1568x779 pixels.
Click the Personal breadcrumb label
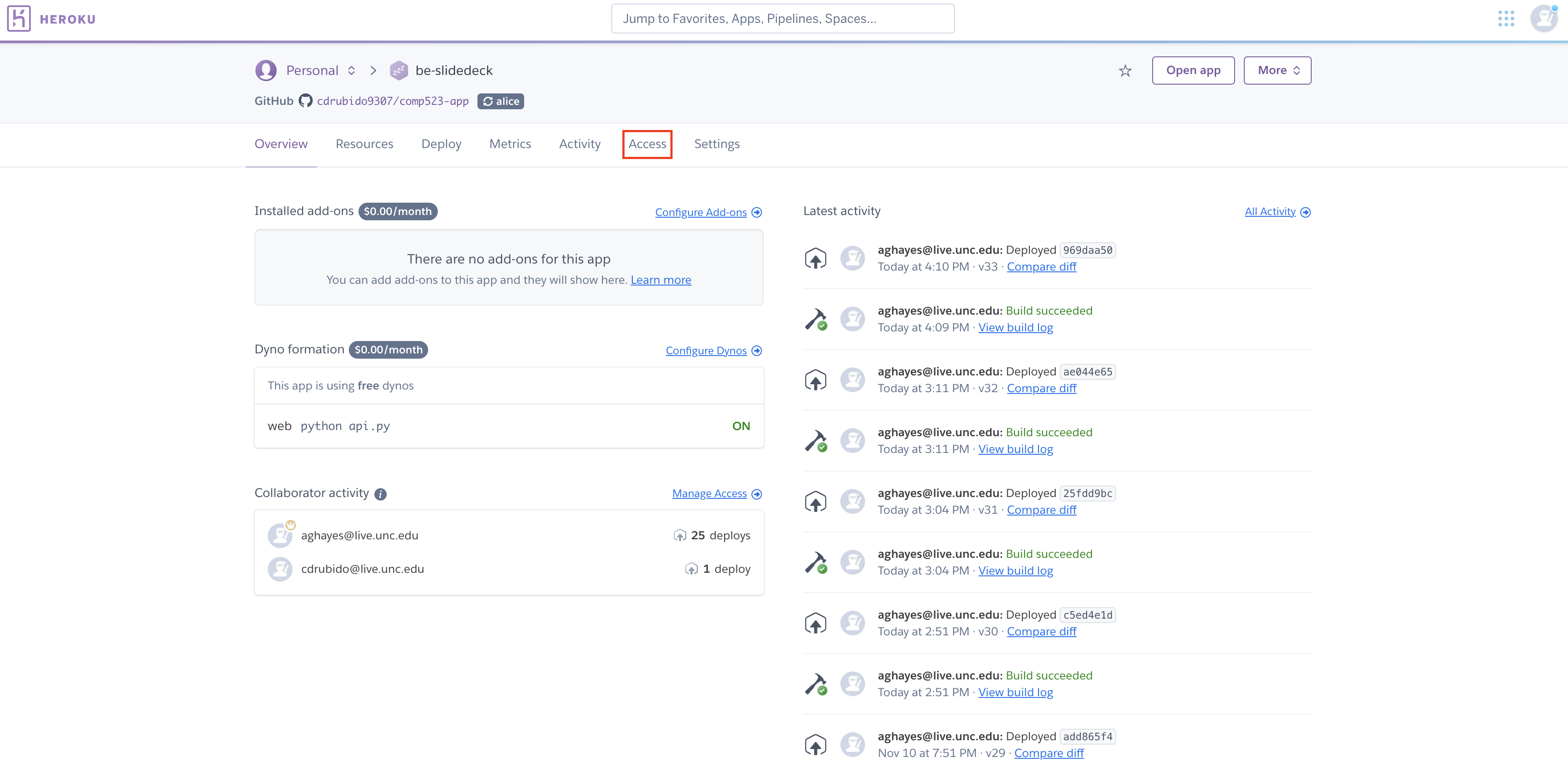click(x=312, y=70)
